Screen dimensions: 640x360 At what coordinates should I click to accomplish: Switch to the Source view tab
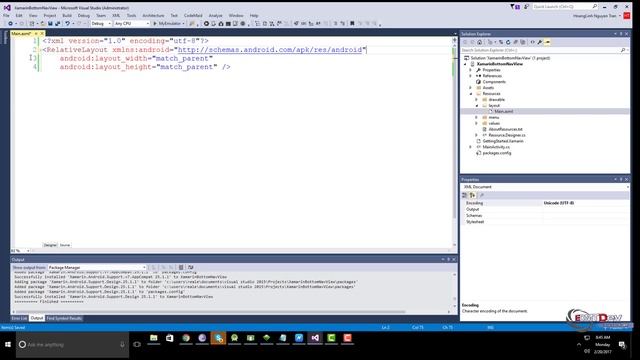pos(65,245)
